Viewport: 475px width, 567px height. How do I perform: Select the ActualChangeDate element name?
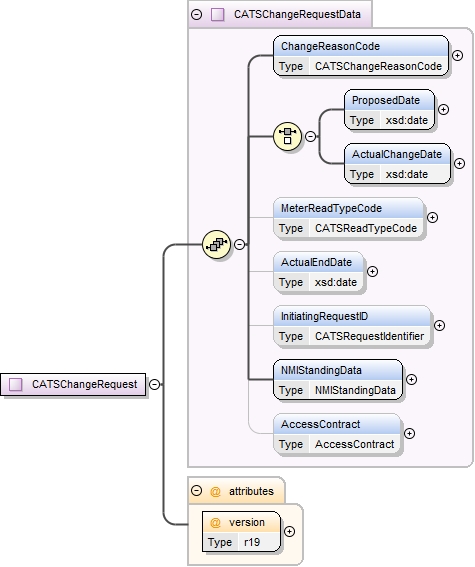tap(397, 154)
